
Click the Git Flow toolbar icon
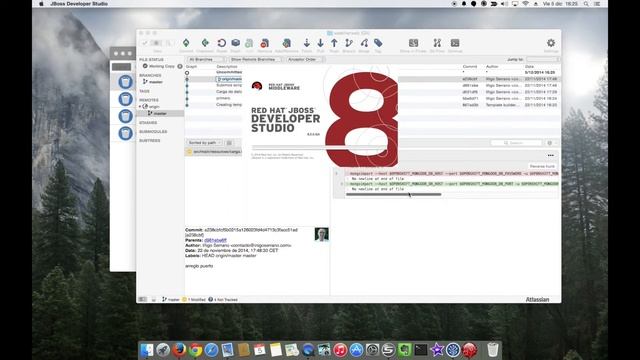coord(437,43)
